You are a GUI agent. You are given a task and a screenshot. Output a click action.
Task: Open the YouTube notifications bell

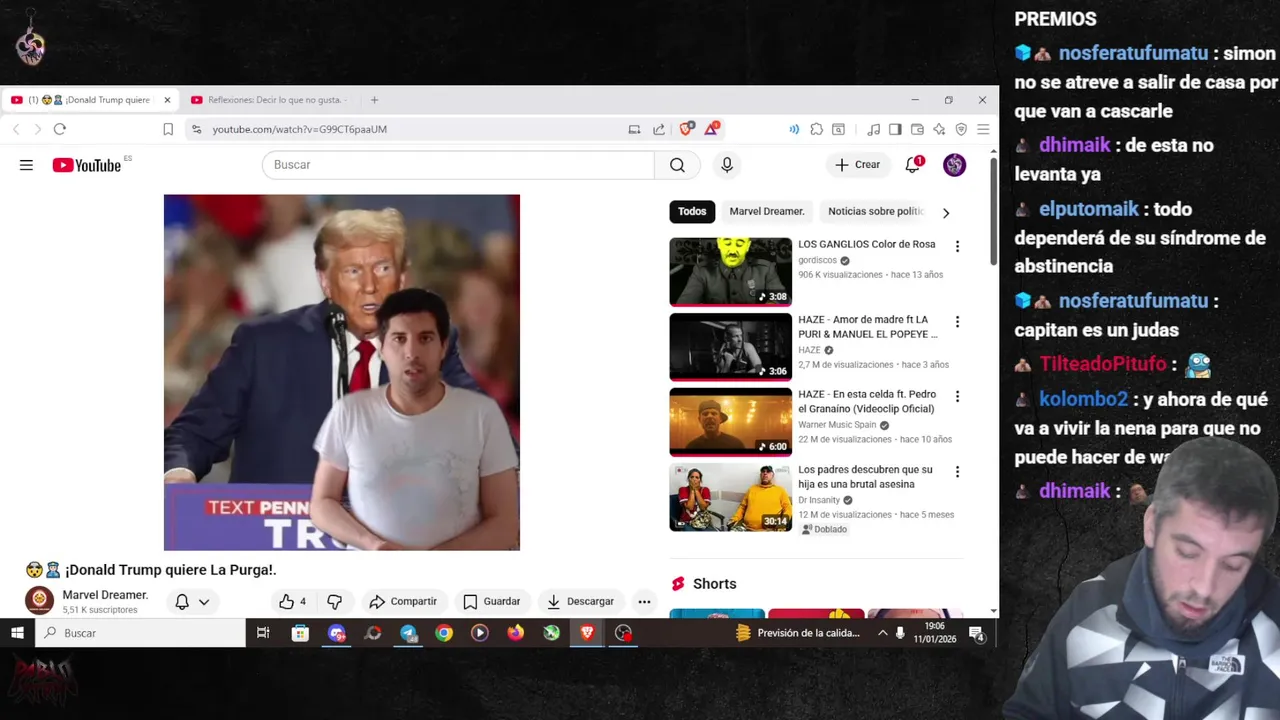click(x=912, y=165)
